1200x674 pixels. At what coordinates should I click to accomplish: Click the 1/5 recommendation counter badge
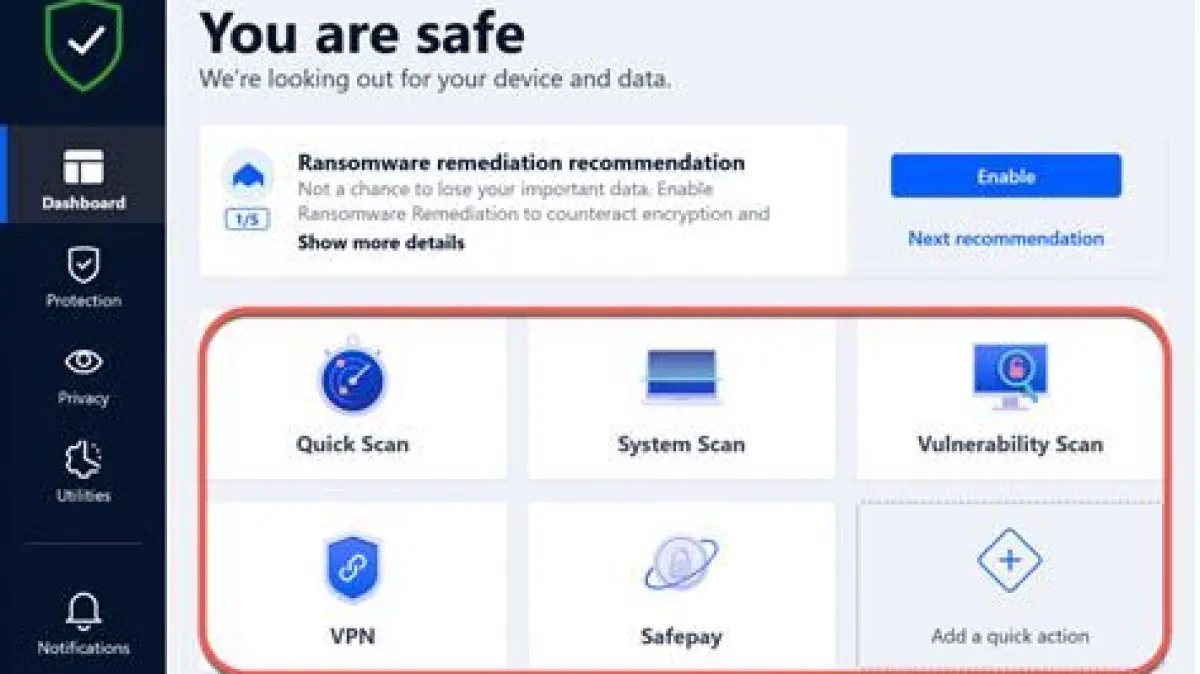point(246,221)
